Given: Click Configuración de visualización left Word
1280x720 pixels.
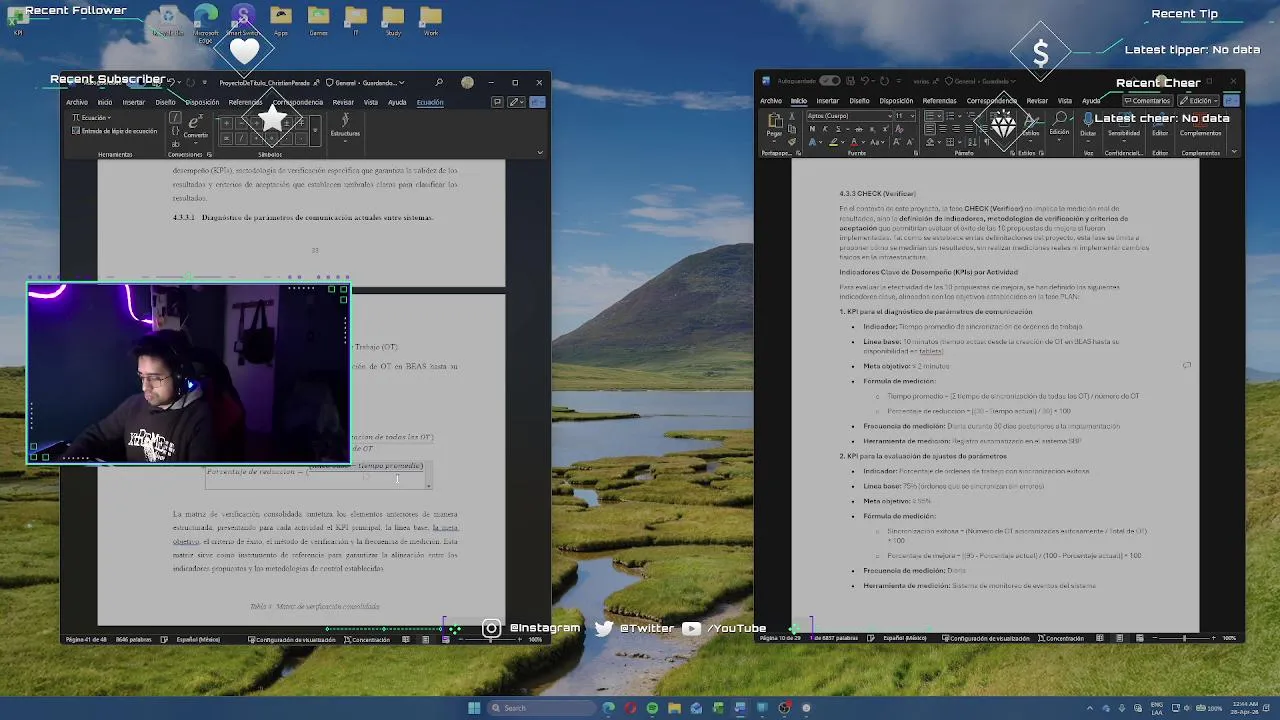Looking at the screenshot, I should (x=292, y=639).
